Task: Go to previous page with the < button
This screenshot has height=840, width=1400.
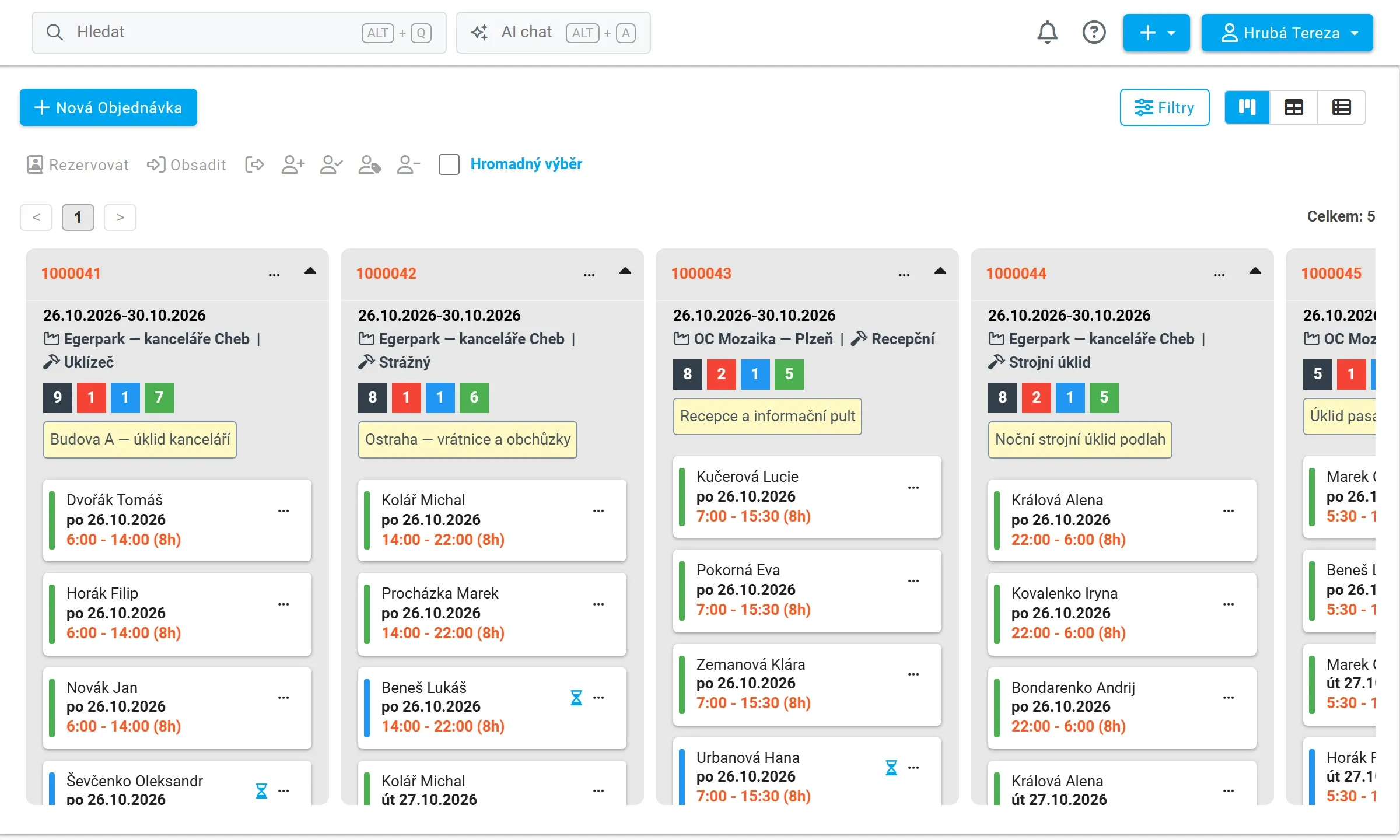Action: coord(36,218)
